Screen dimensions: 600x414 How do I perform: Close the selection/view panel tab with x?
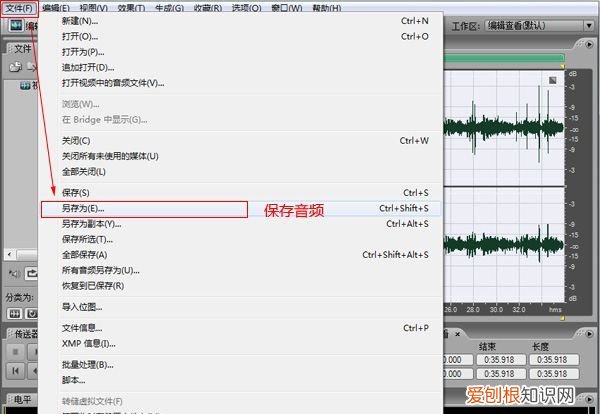click(457, 334)
